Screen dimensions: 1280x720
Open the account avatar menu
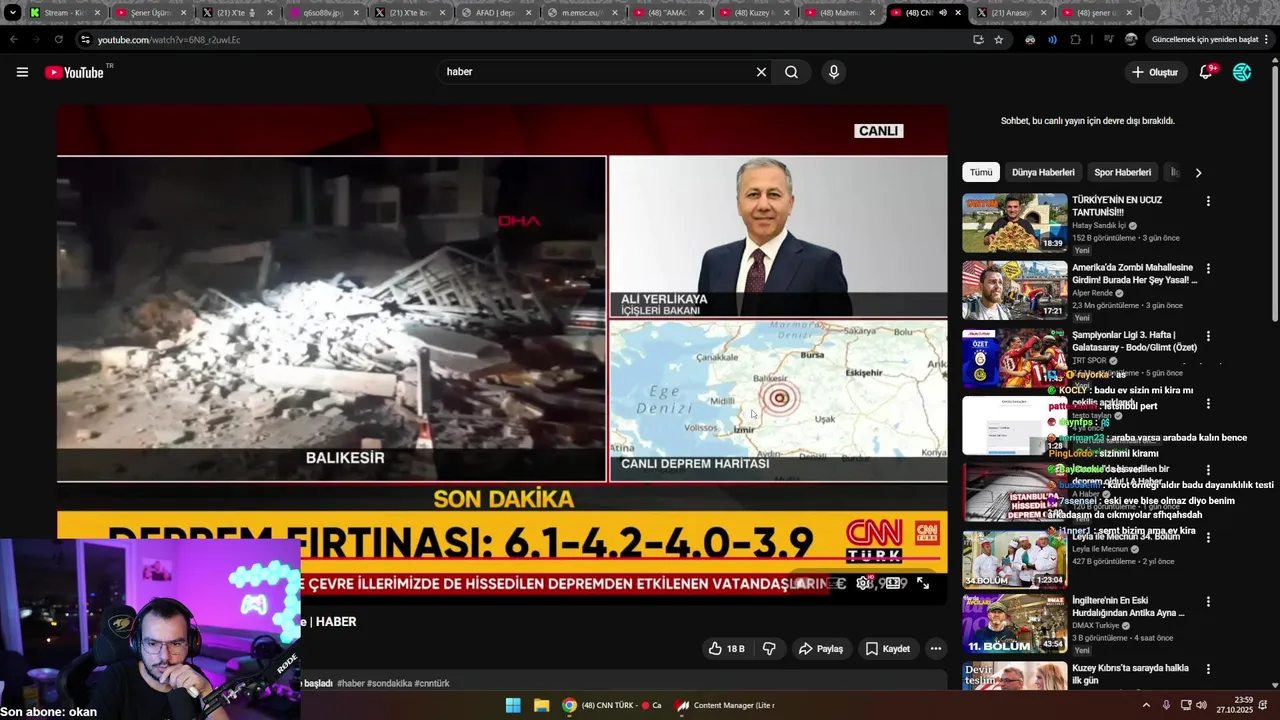click(1242, 72)
